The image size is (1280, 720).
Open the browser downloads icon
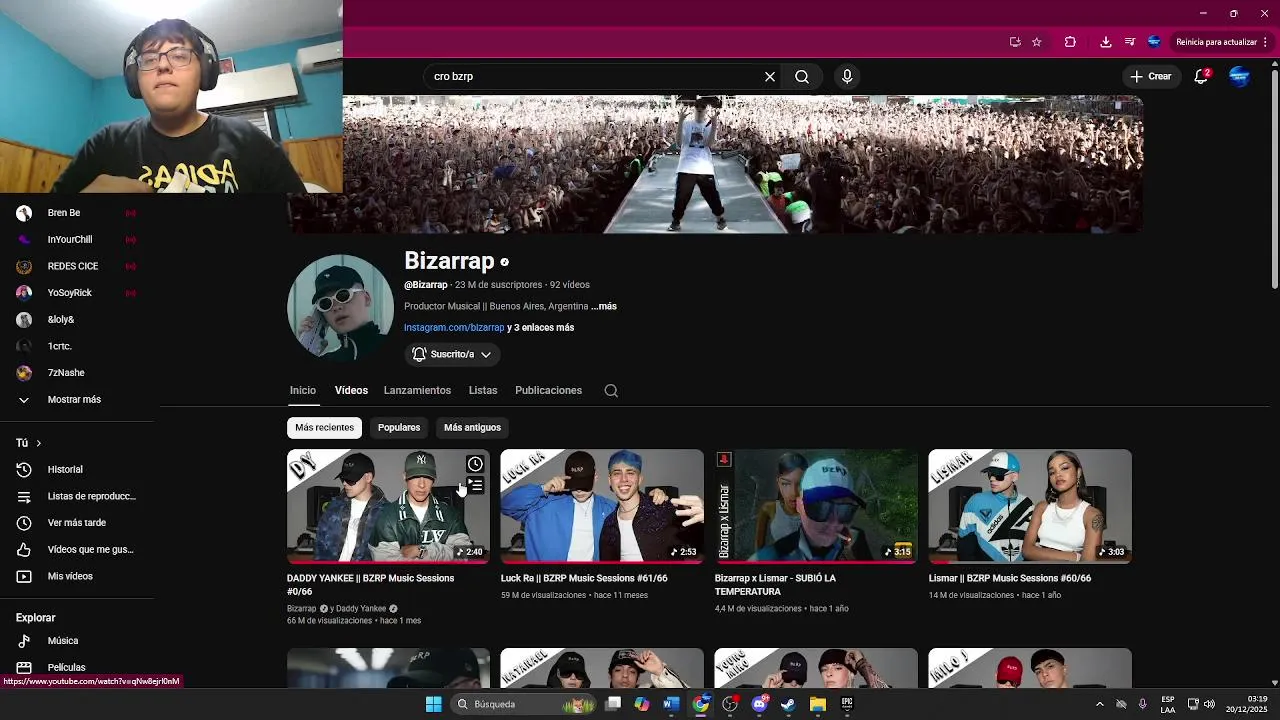point(1105,42)
